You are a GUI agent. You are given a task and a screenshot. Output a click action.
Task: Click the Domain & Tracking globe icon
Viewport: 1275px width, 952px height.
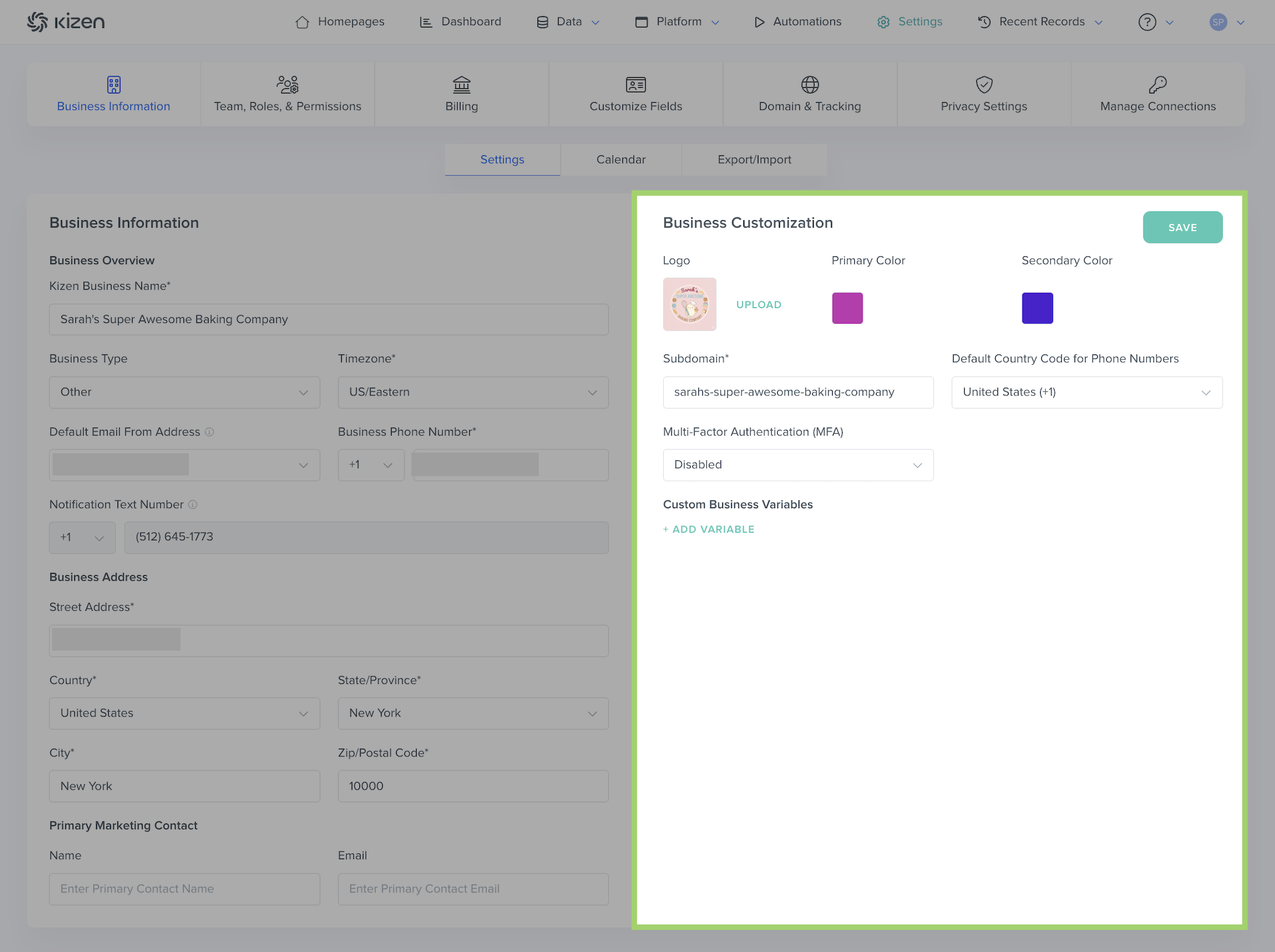[810, 85]
